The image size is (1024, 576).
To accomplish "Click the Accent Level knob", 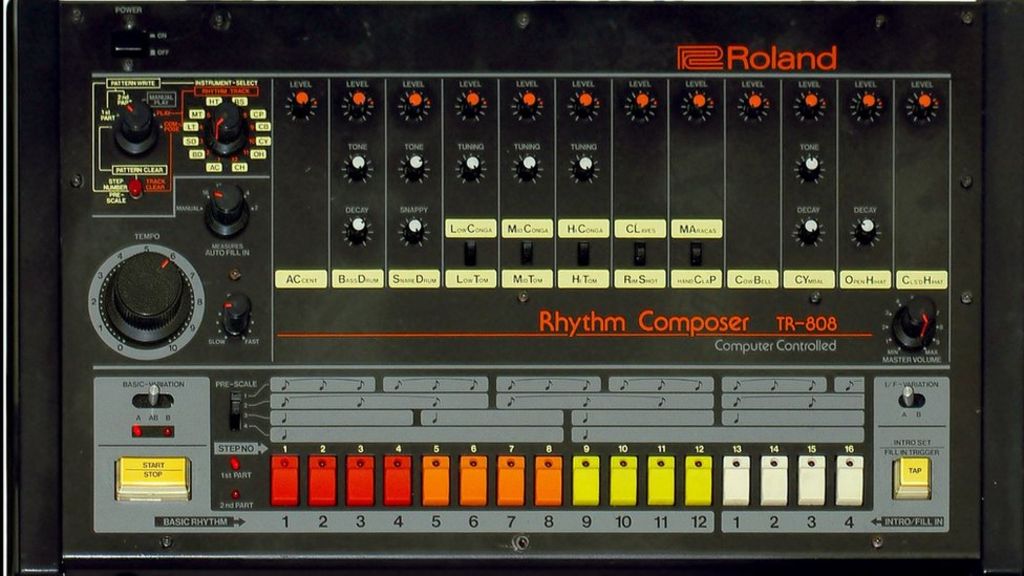I will (300, 105).
